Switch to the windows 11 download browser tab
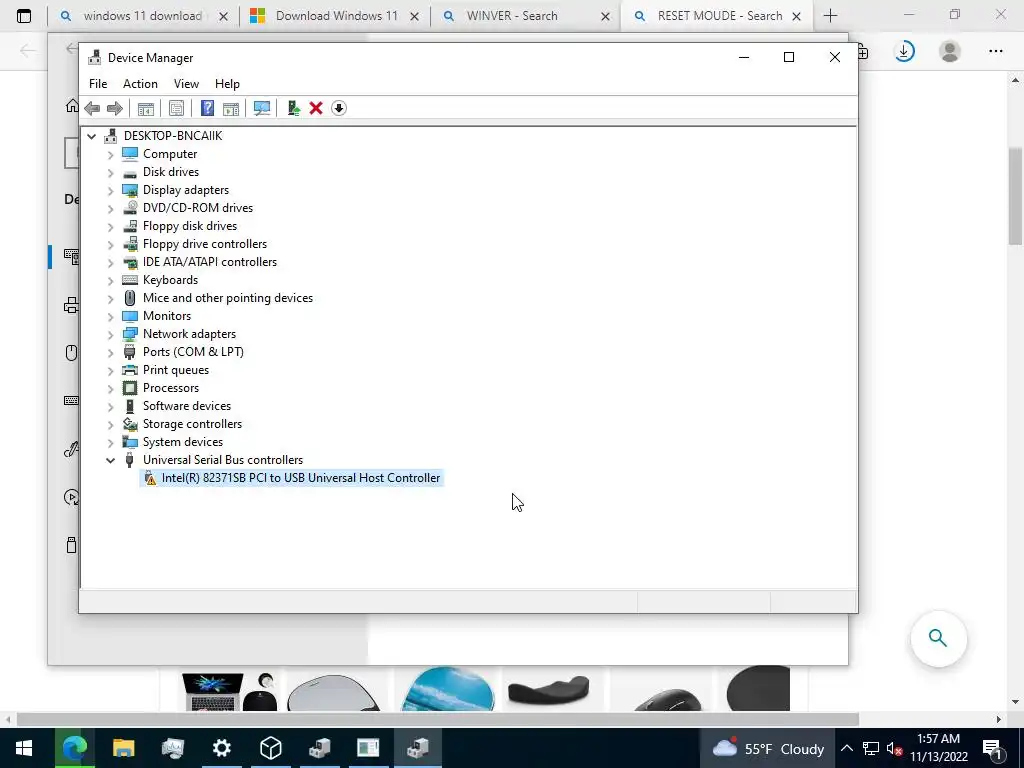The image size is (1024, 768). pyautogui.click(x=142, y=16)
